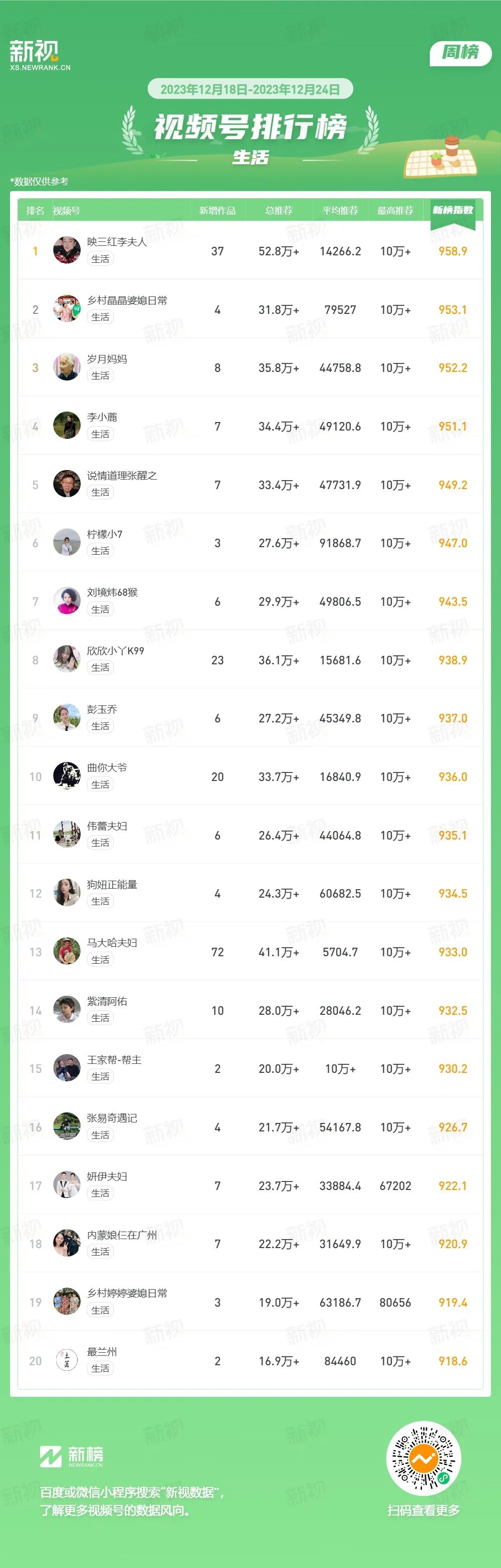Click avatar of 映三红李夫人
The image size is (501, 1568).
[67, 250]
